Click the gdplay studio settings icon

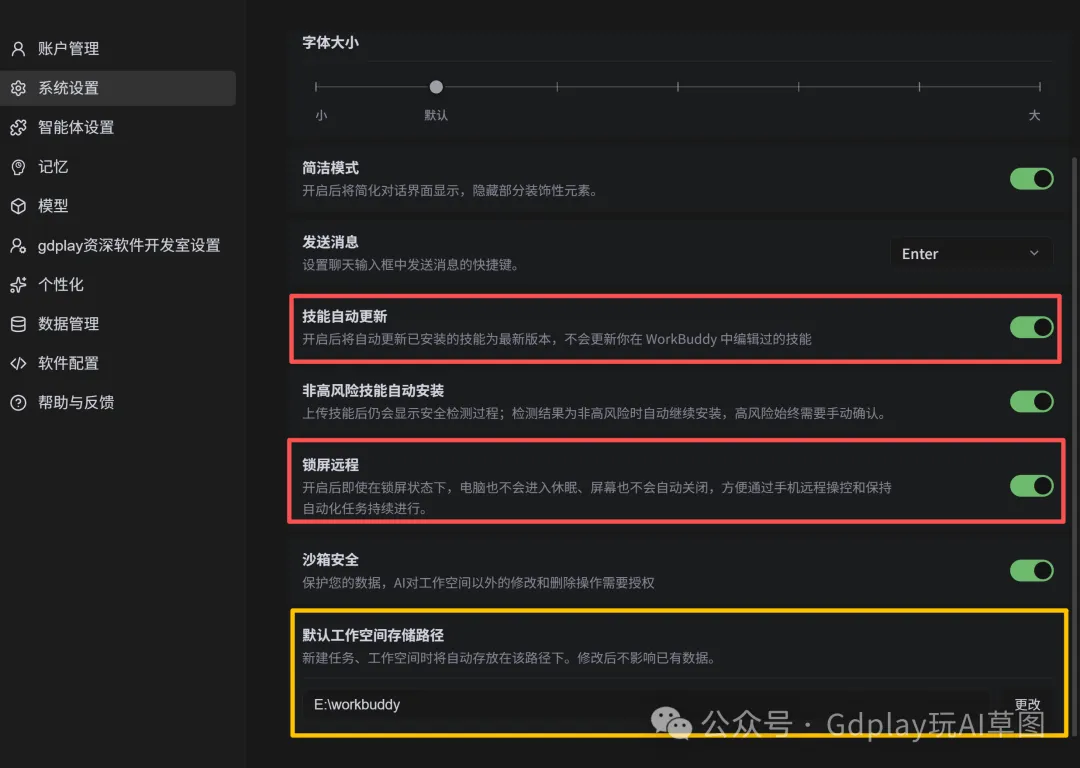tap(19, 245)
